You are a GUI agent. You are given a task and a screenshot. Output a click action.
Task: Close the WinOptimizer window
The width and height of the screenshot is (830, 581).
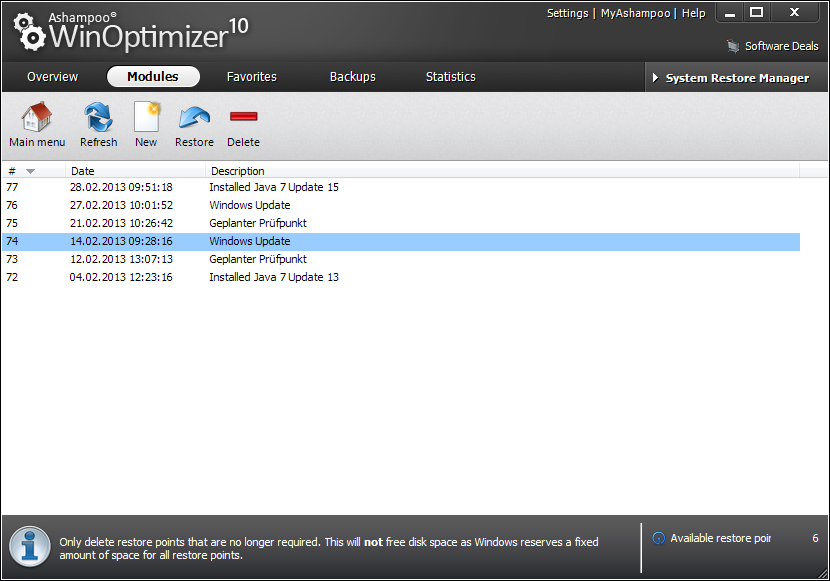795,12
